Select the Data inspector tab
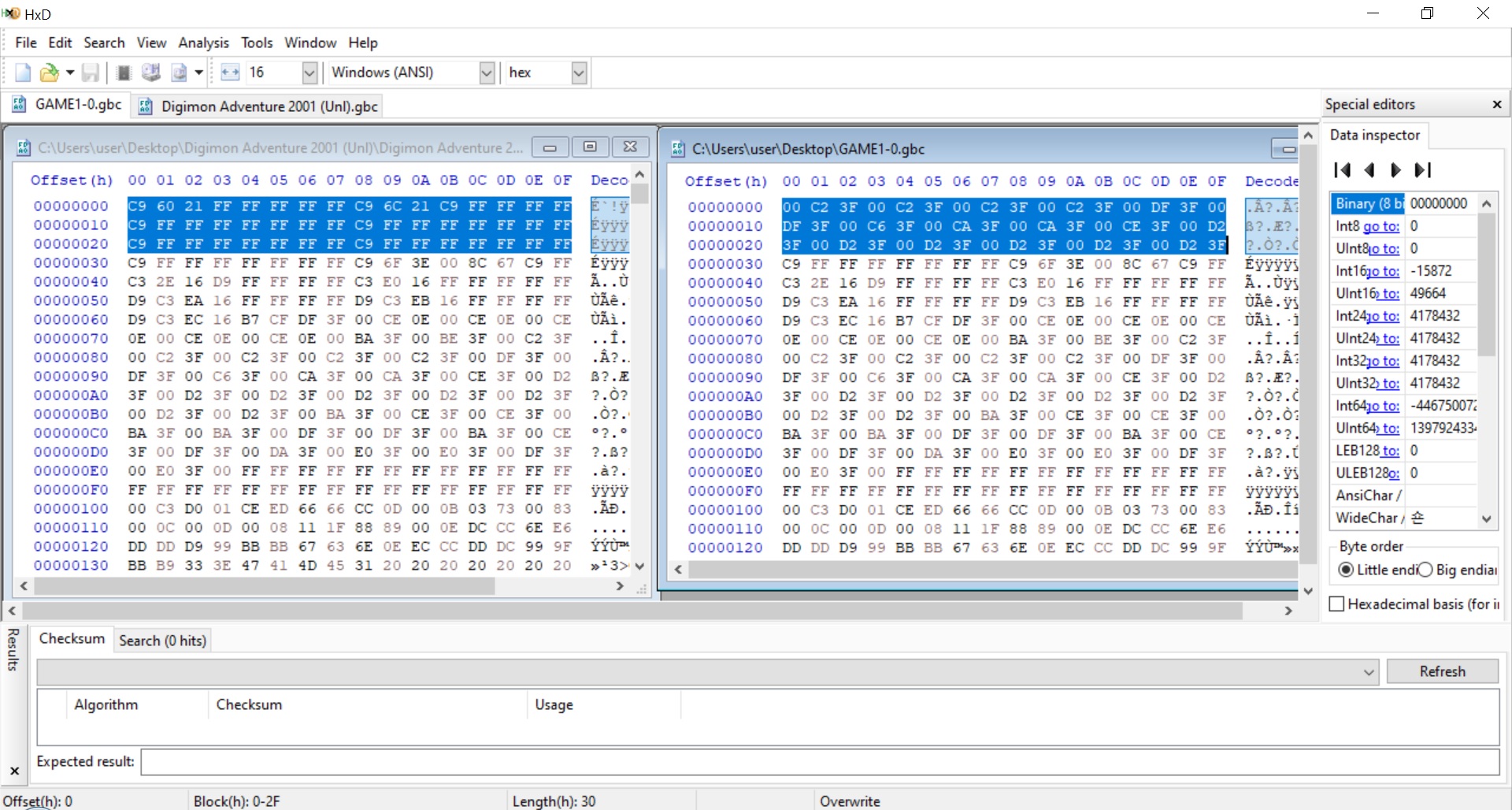The image size is (1512, 810). (1375, 136)
